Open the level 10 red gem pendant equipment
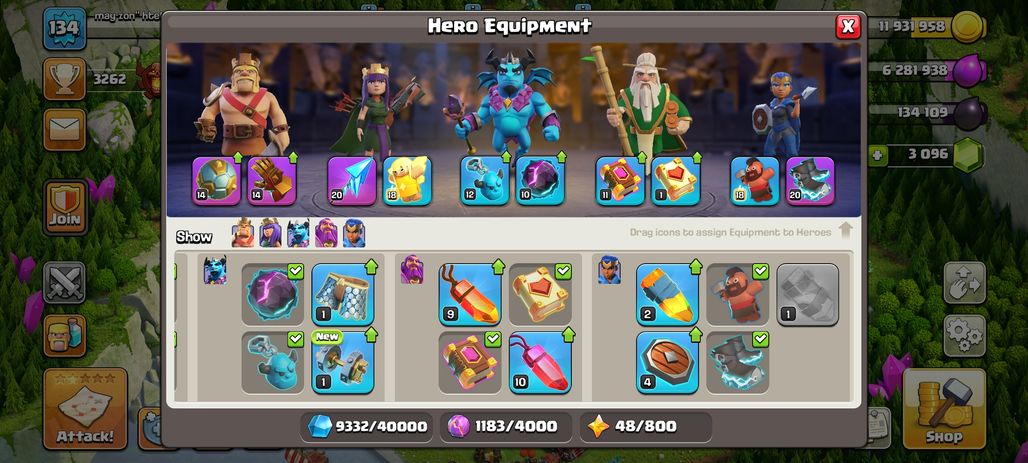Image resolution: width=1028 pixels, height=463 pixels. [540, 362]
